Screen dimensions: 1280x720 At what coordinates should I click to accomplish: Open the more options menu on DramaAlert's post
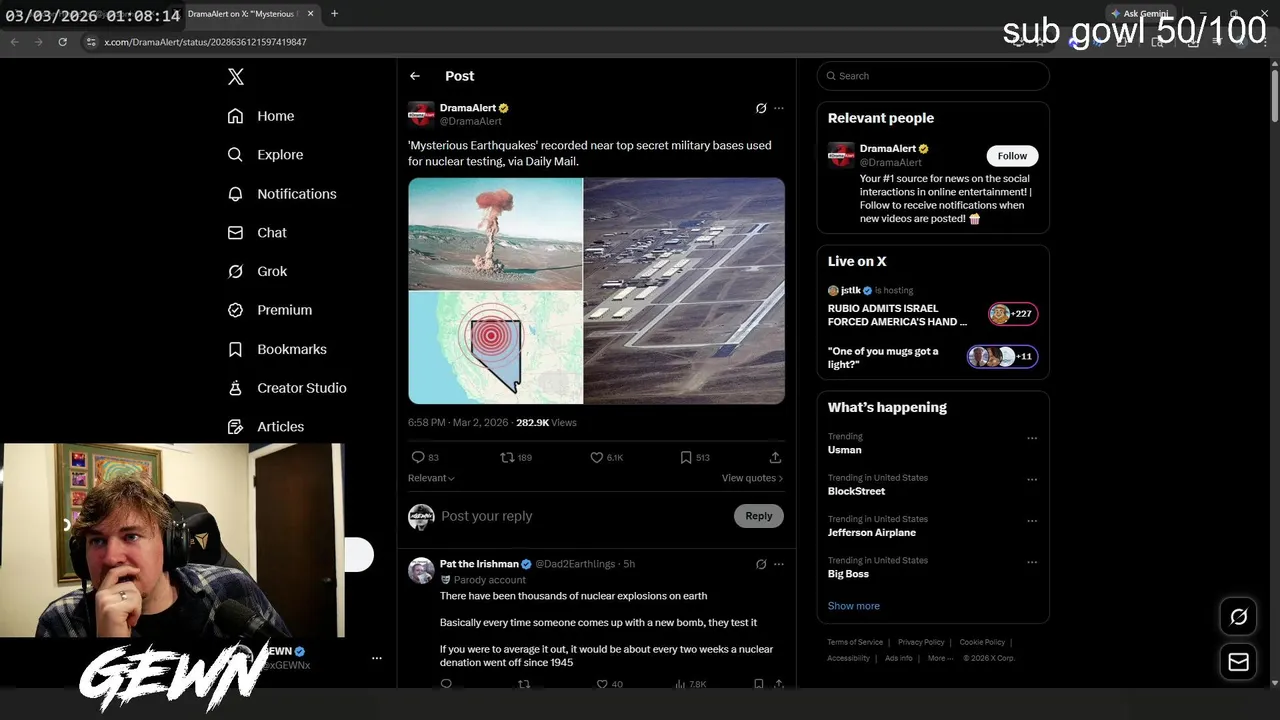pos(779,108)
